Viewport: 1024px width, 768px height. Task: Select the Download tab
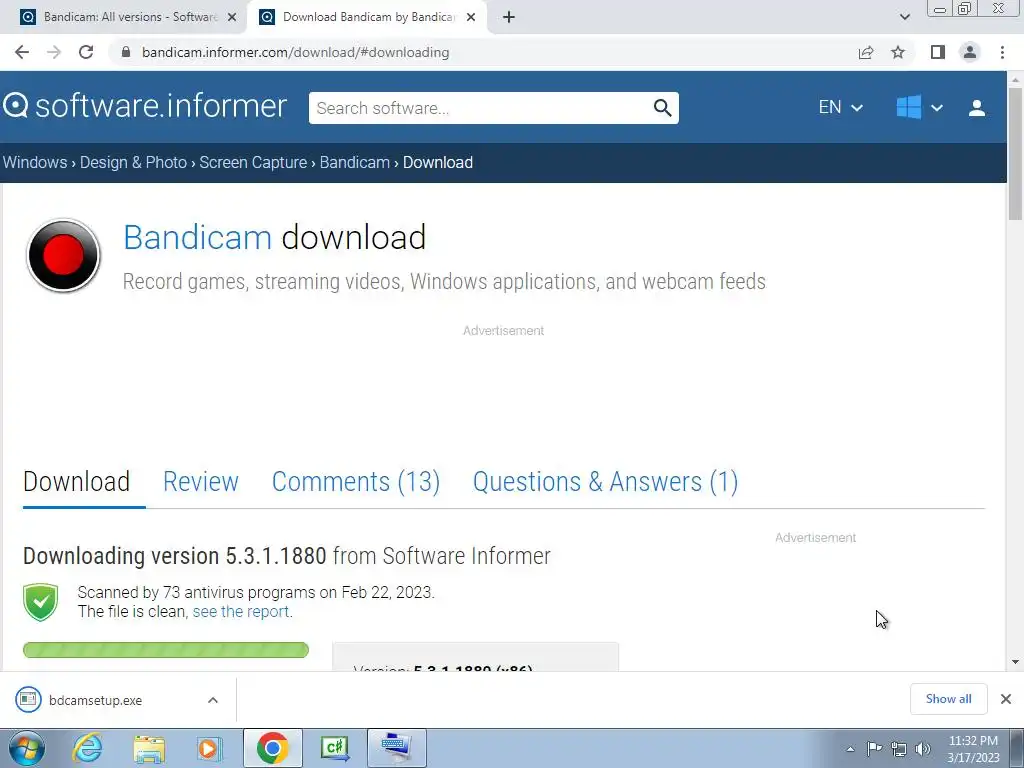[76, 482]
